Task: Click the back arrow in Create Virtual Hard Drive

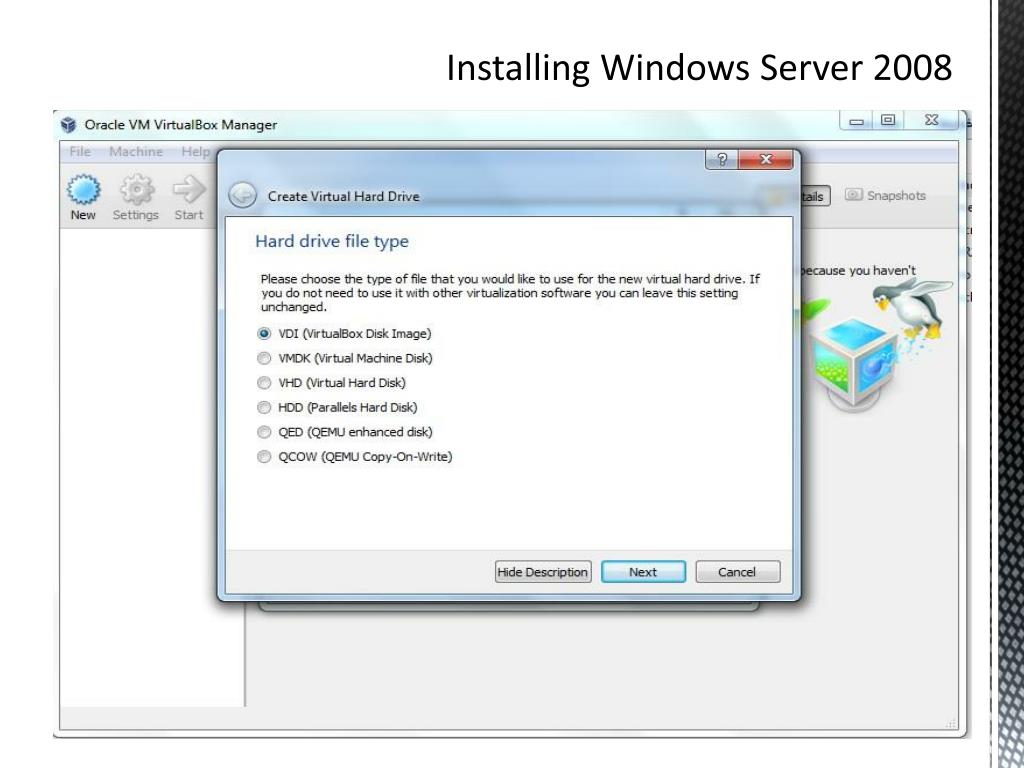Action: click(242, 195)
